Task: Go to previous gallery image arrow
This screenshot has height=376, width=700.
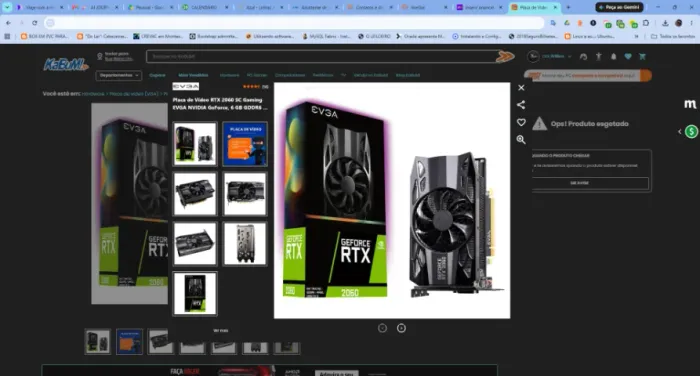Action: point(383,328)
